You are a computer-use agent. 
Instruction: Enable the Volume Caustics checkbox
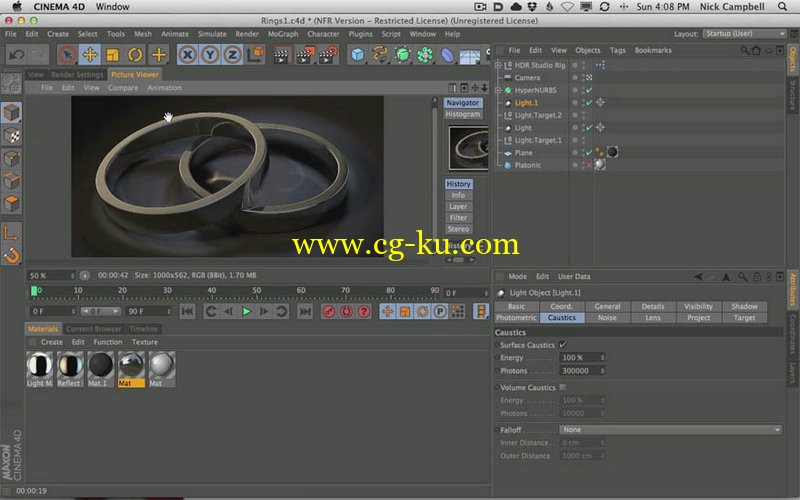[562, 387]
